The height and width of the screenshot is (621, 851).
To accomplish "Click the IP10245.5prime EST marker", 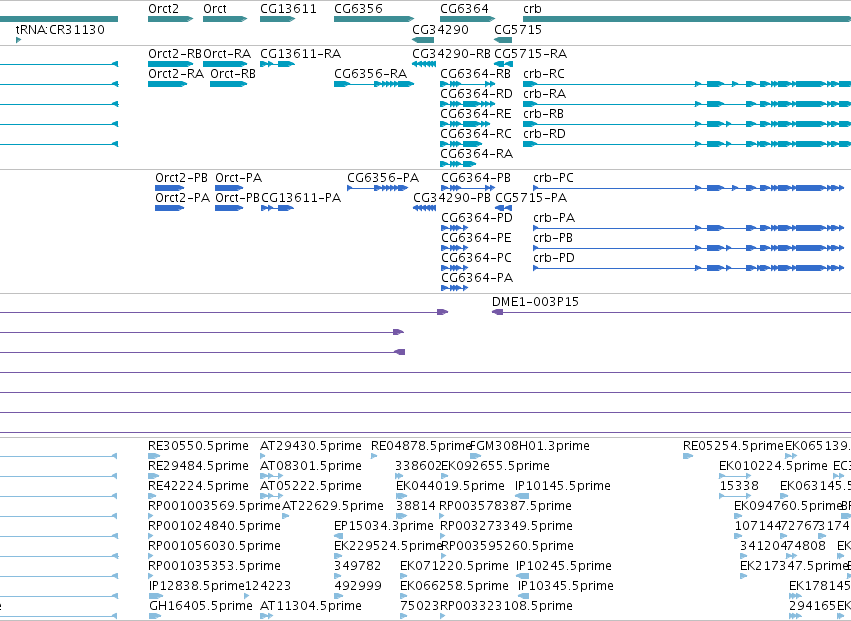I will [x=522, y=576].
